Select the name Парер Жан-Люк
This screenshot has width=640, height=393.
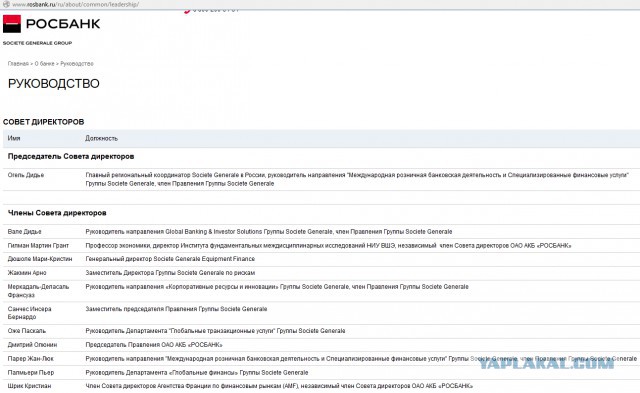[x=31, y=358]
